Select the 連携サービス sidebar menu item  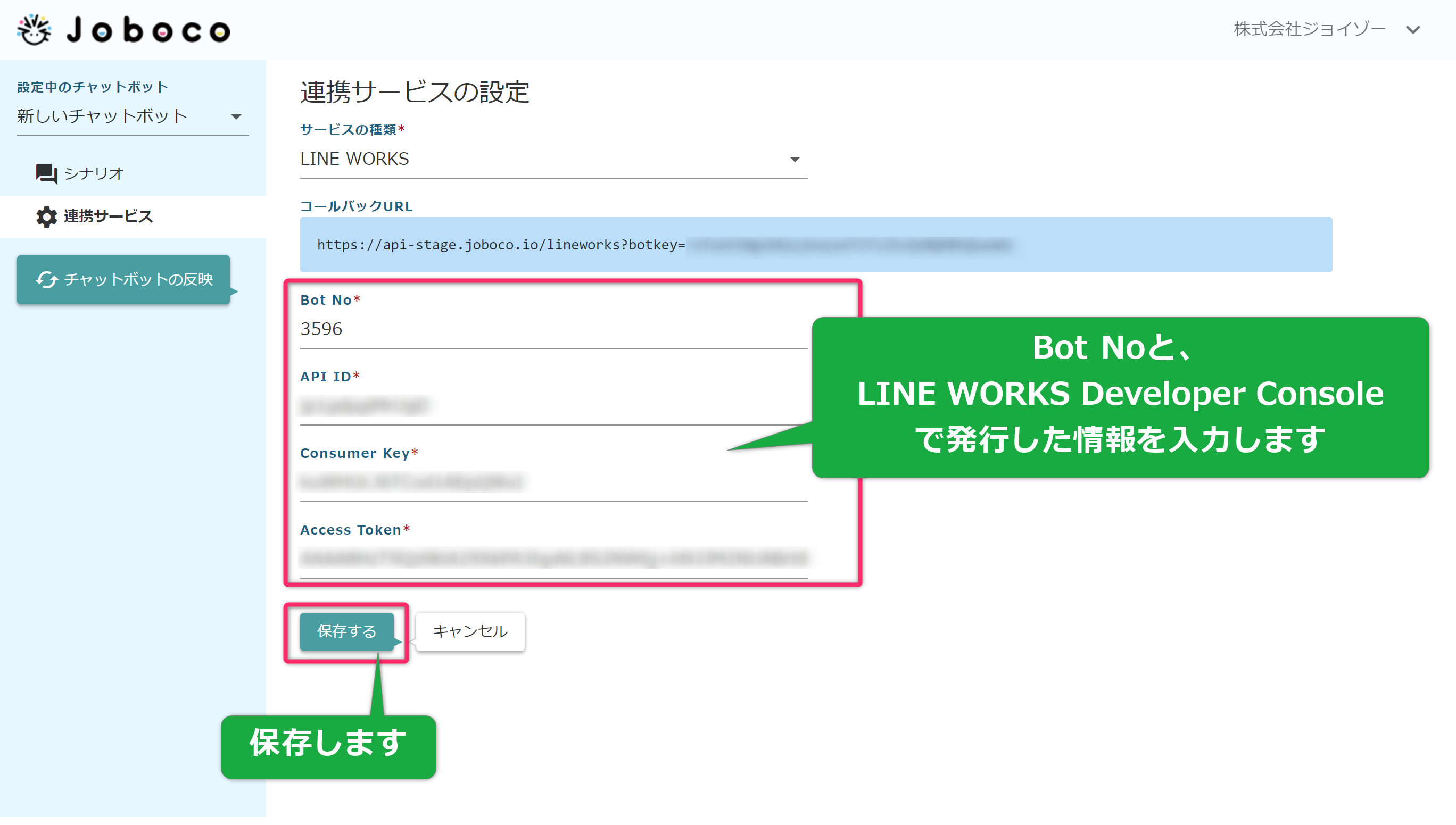[133, 216]
